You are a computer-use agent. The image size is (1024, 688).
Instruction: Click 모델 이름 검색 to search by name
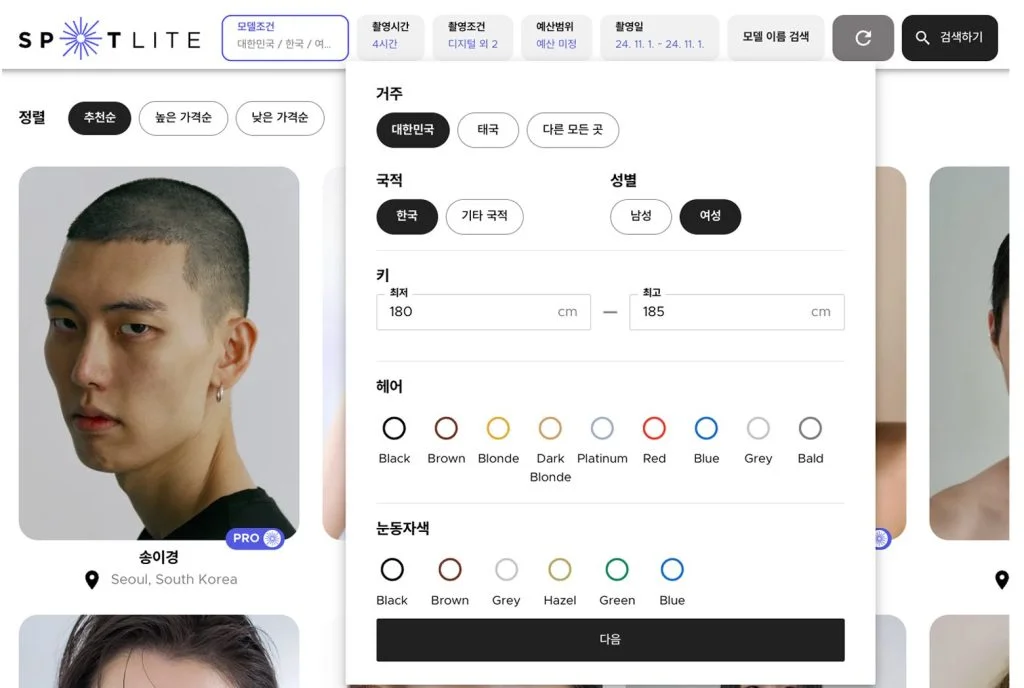click(x=775, y=36)
